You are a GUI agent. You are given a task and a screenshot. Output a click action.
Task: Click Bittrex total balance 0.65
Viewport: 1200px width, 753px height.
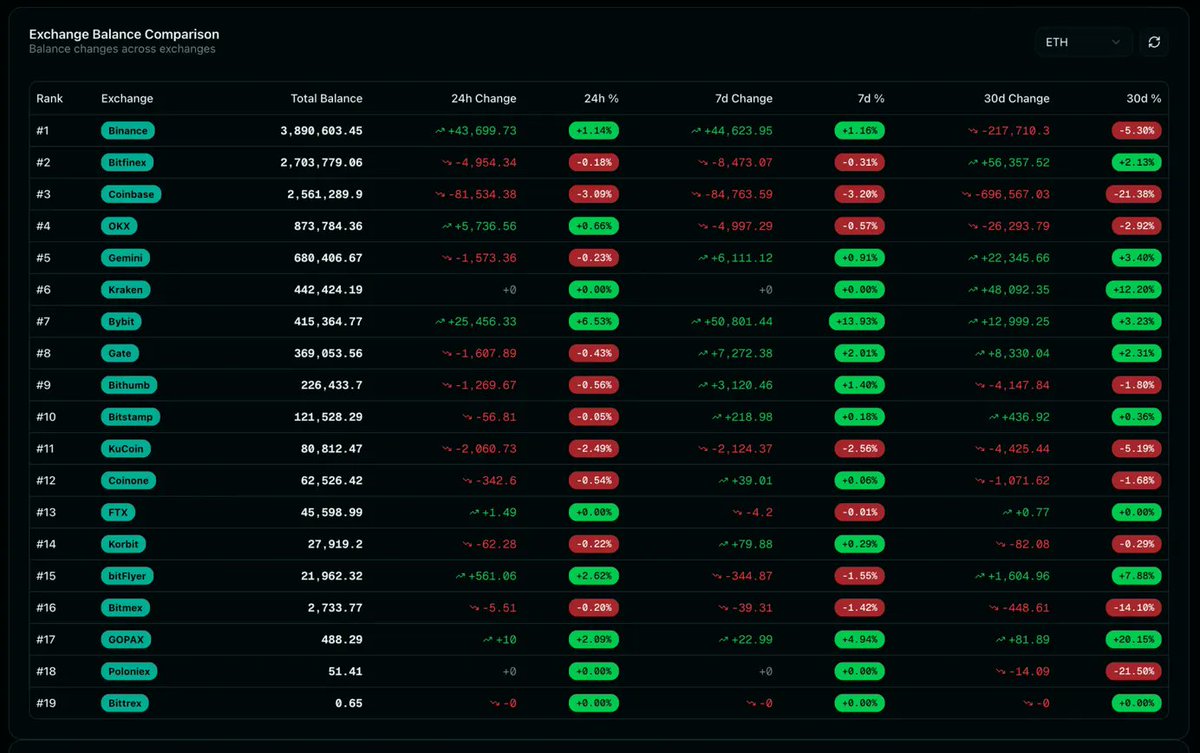coord(349,703)
